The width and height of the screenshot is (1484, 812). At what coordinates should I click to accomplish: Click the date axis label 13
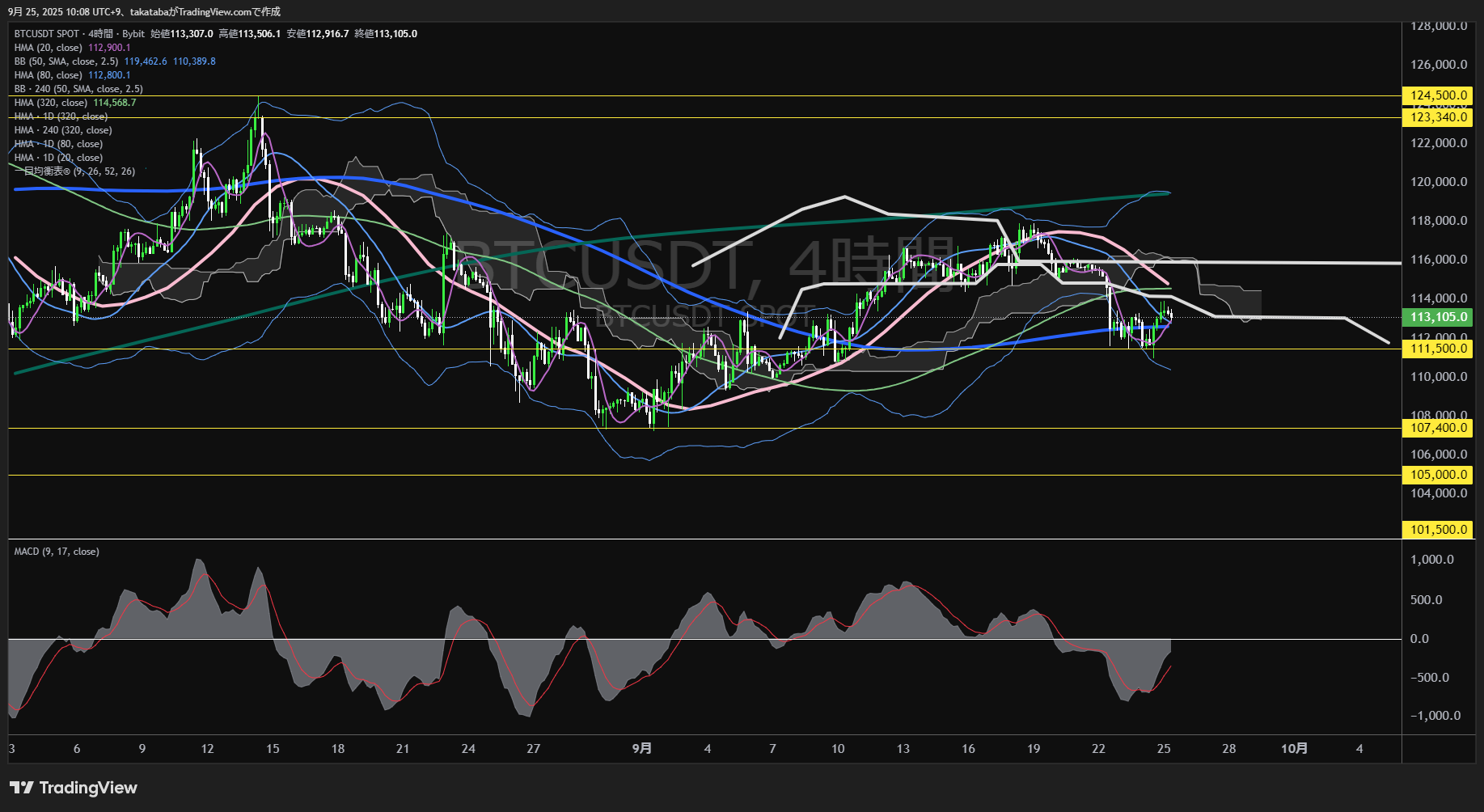point(903,749)
